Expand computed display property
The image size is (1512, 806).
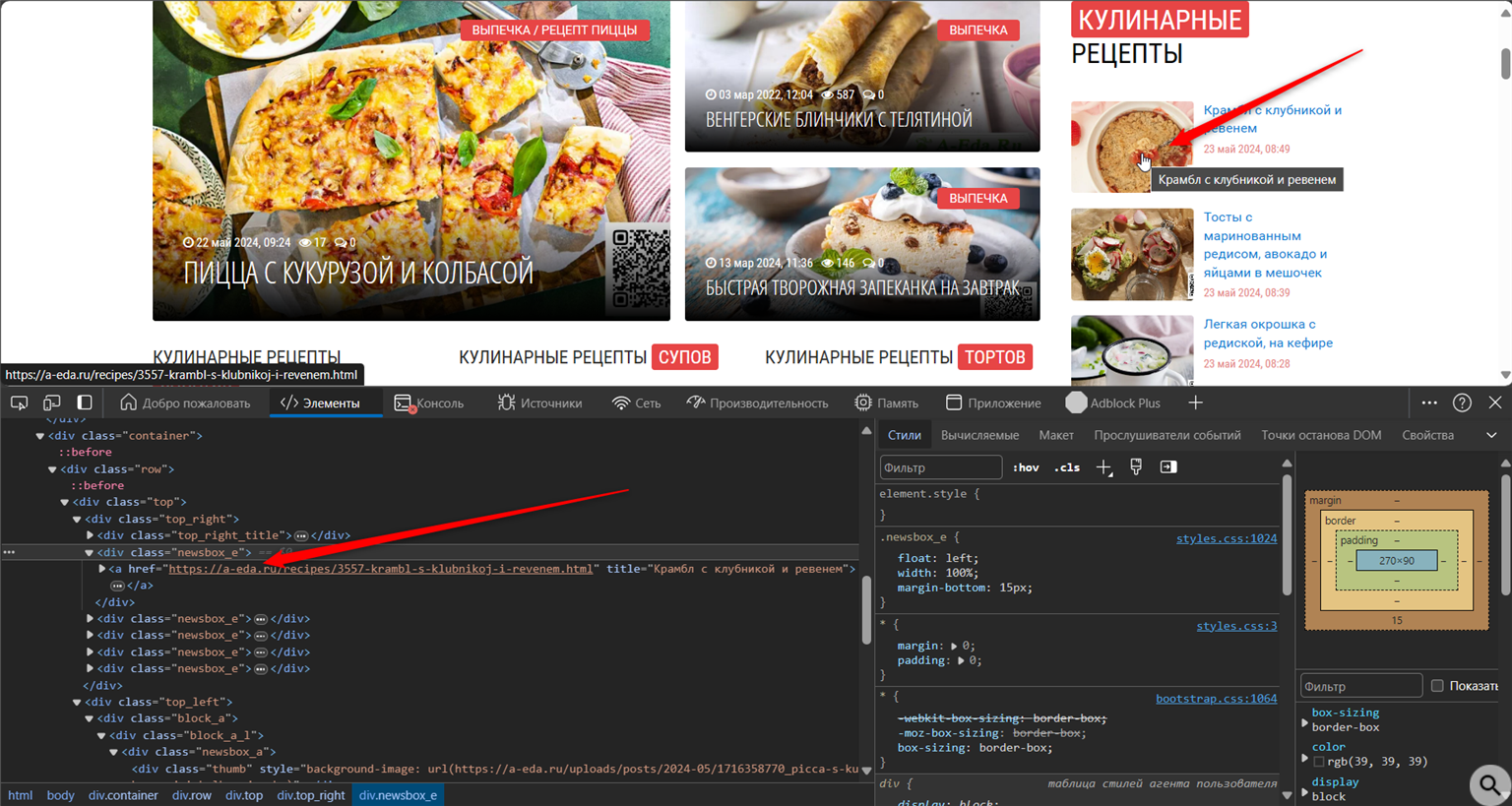(x=1305, y=792)
